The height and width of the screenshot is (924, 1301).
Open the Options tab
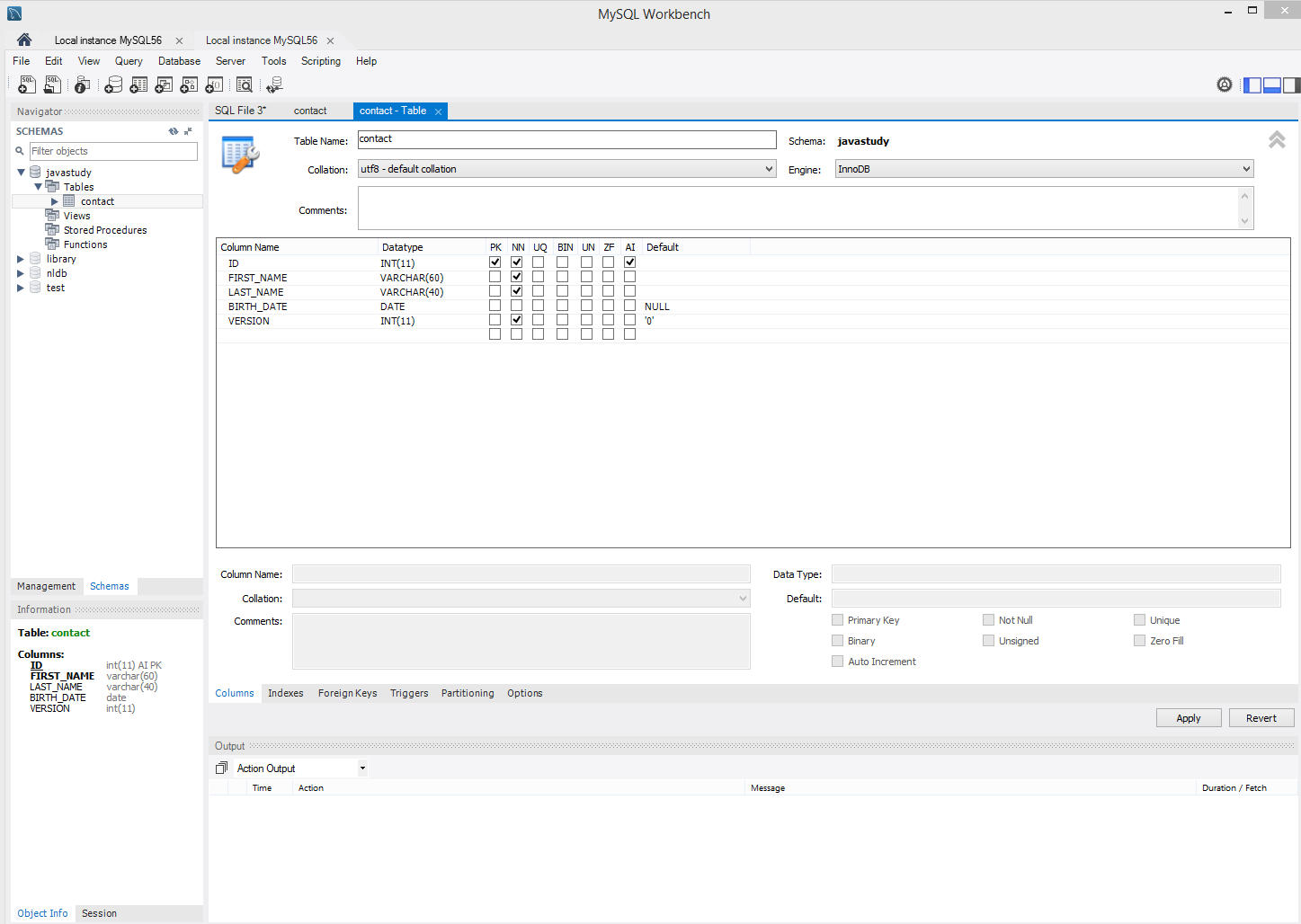click(x=525, y=693)
